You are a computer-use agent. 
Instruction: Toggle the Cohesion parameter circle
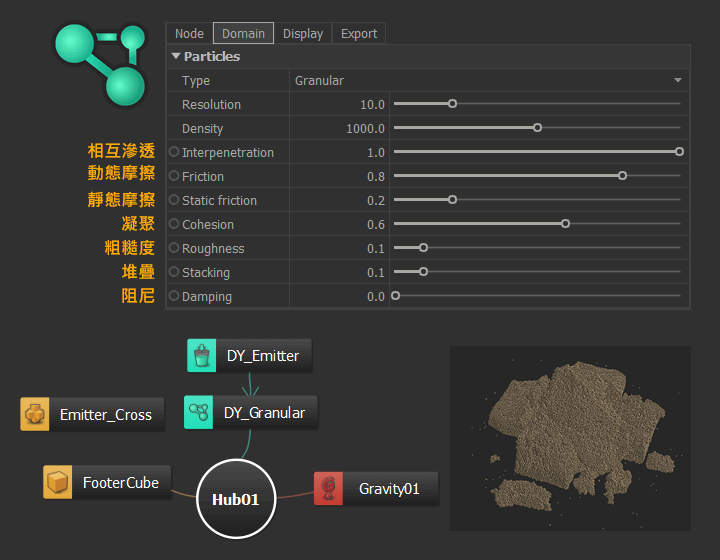pyautogui.click(x=174, y=224)
